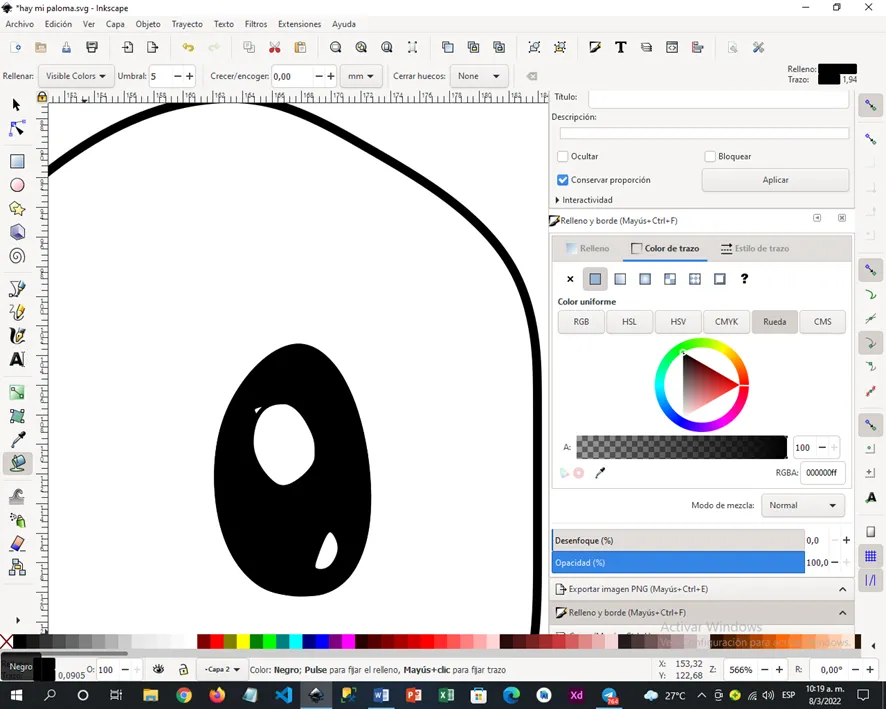Increase the Umbral value with plus
The image size is (886, 709).
point(189,76)
